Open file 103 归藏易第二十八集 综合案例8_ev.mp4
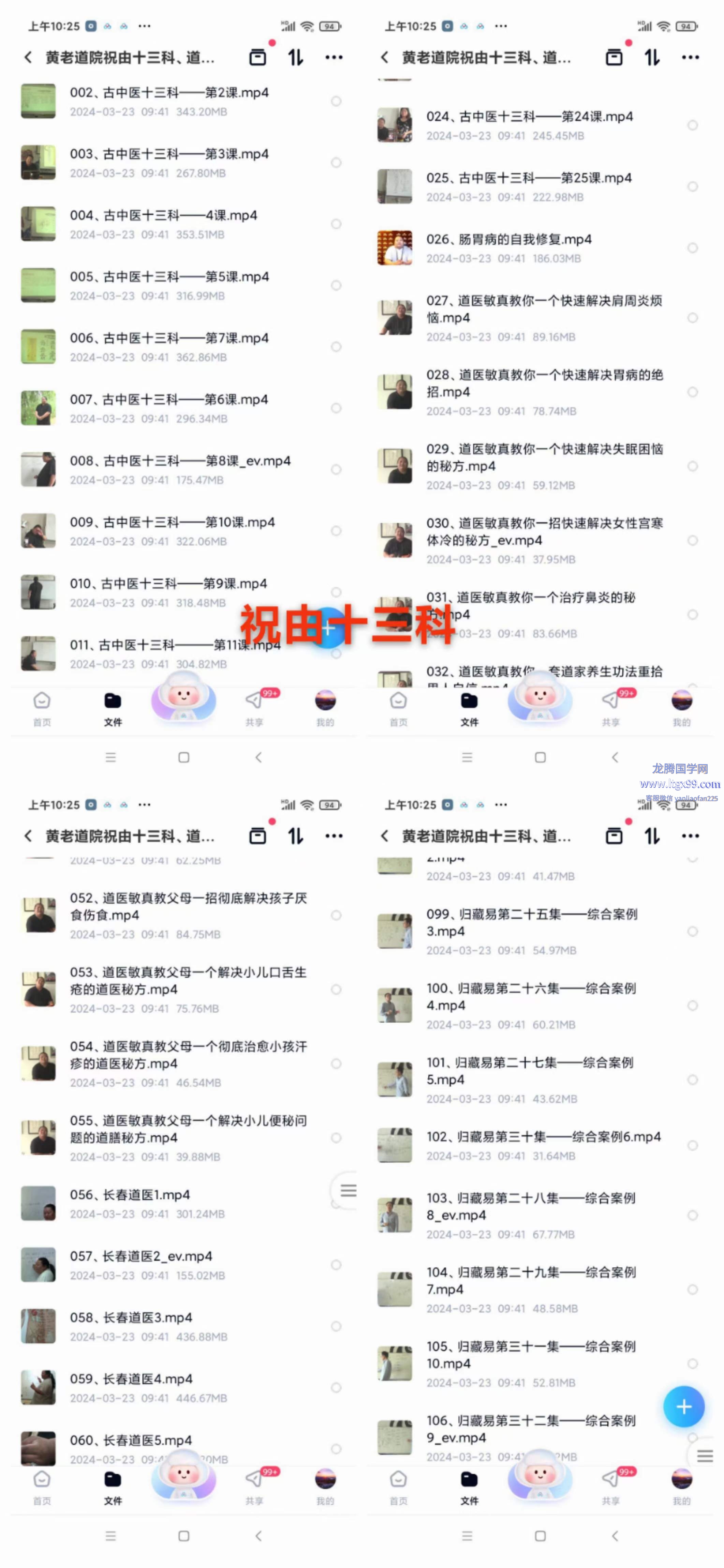Screen dimensions: 724x1568 coord(543,1215)
